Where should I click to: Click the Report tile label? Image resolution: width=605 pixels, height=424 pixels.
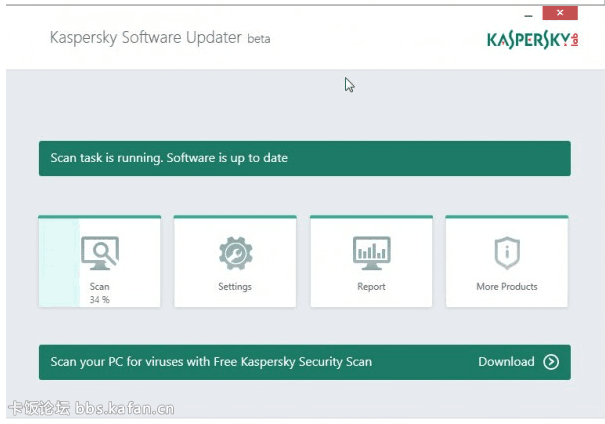click(x=371, y=287)
